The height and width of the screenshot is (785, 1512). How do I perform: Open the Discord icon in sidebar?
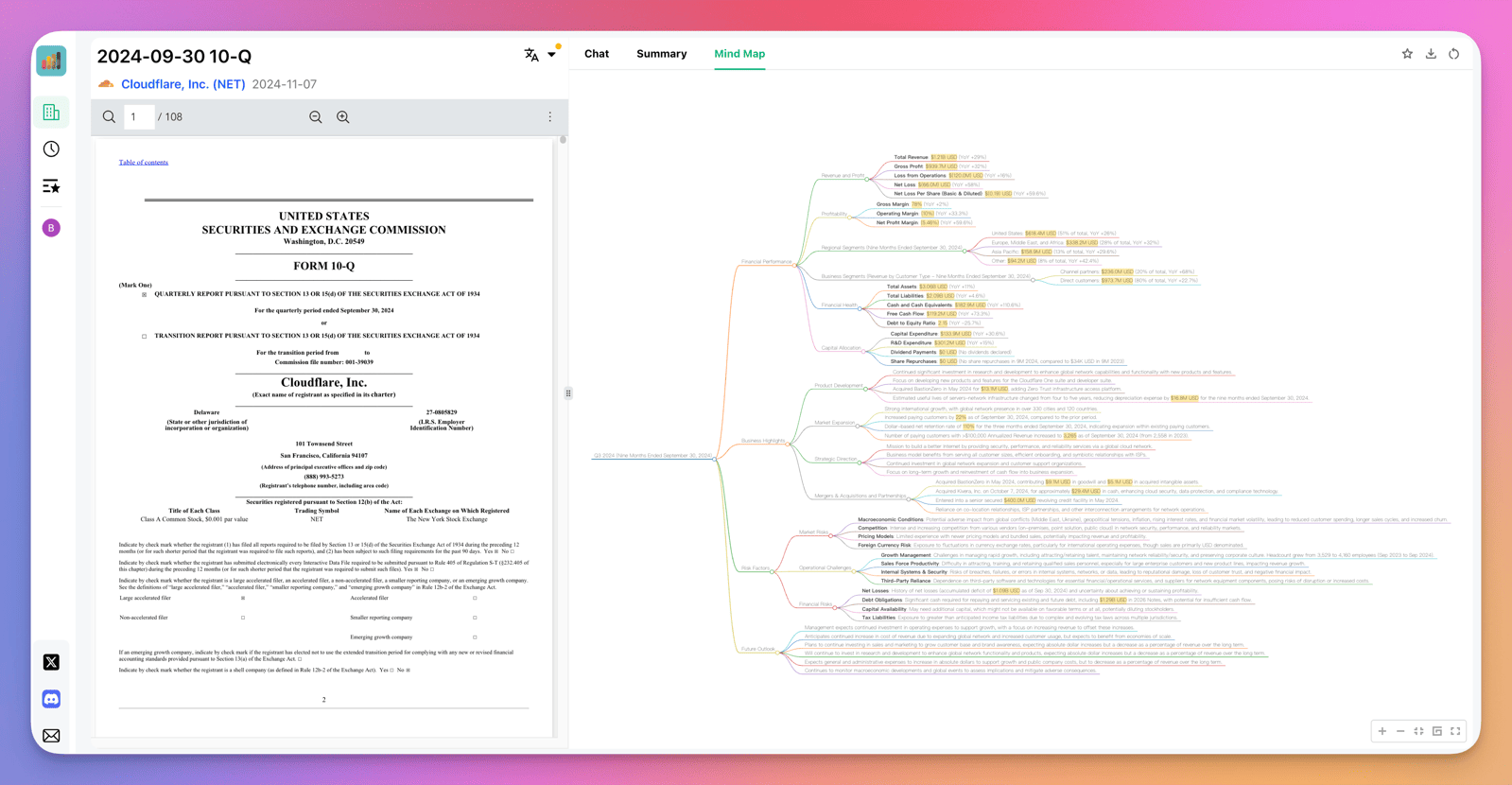(51, 699)
